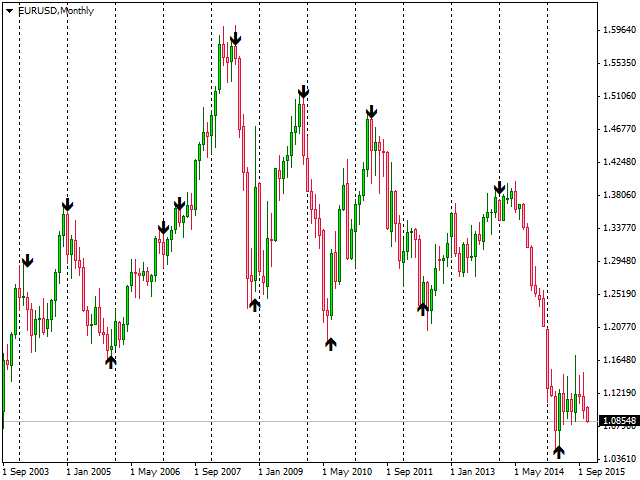Click the up arrow on the 1 Jan 2009 line
This screenshot has height=480, width=640.
coord(255,304)
